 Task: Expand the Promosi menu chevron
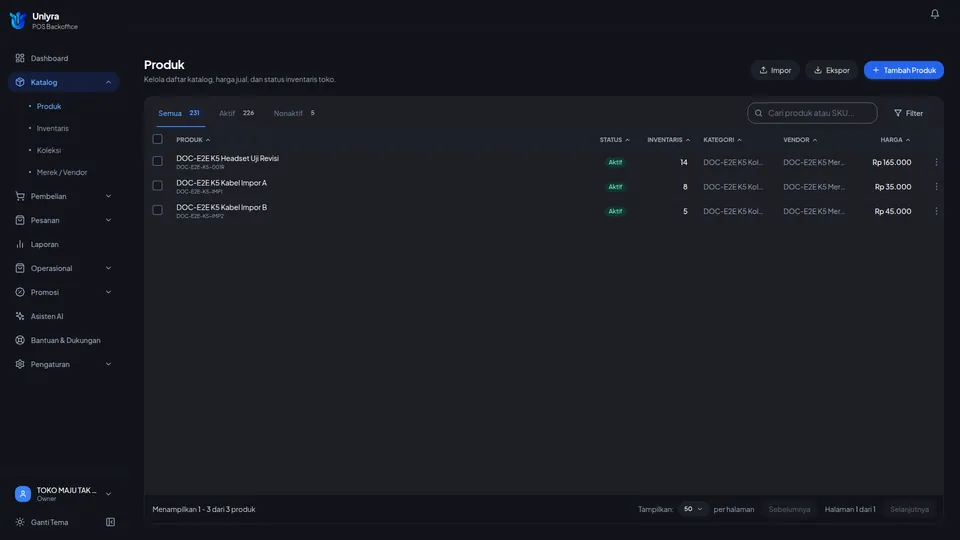pos(108,292)
